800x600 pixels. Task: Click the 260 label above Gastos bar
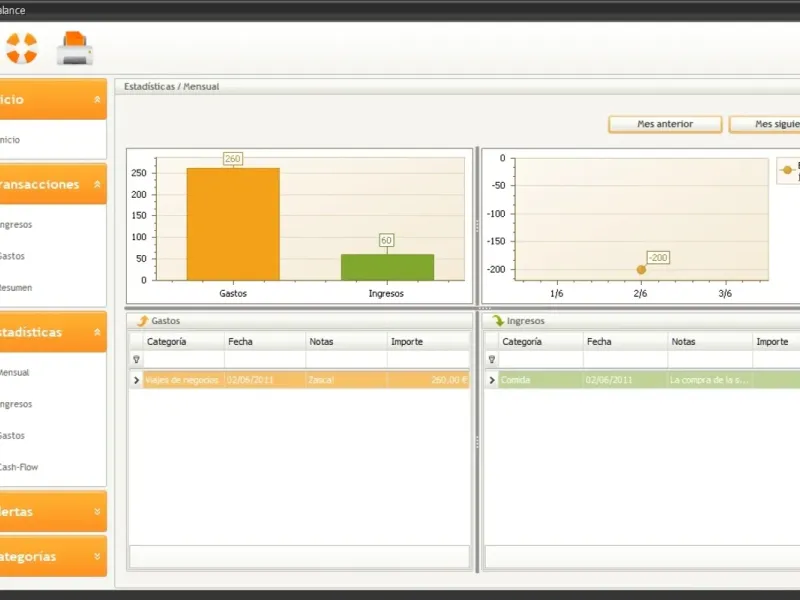click(x=233, y=159)
